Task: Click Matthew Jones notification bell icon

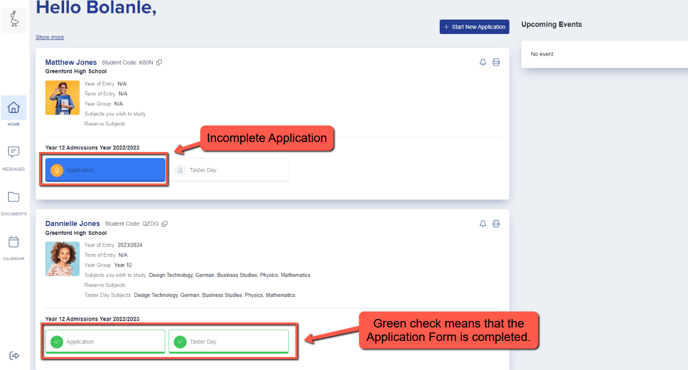Action: pos(483,62)
